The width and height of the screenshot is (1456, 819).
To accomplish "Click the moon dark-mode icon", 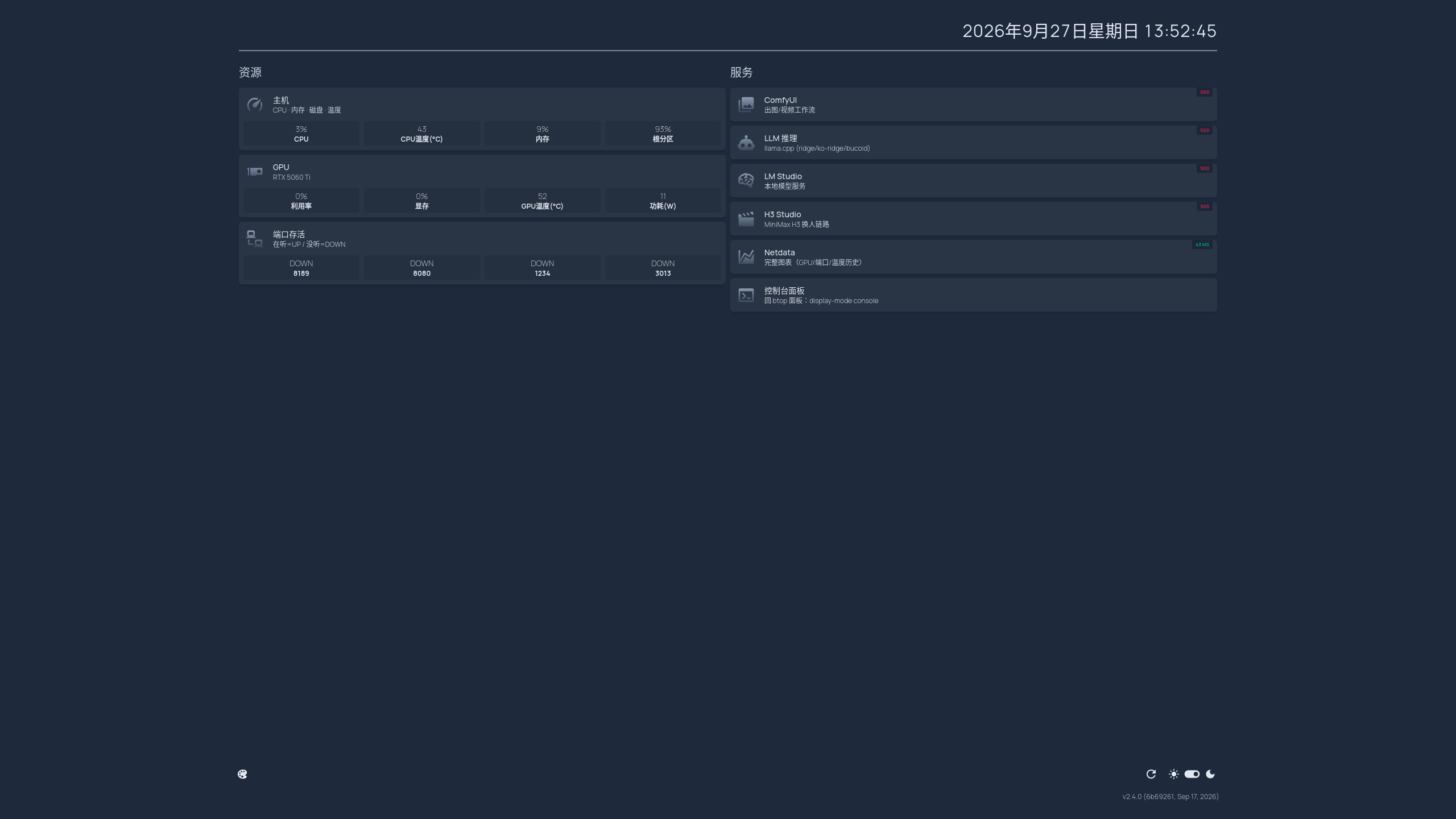I will point(1210,774).
